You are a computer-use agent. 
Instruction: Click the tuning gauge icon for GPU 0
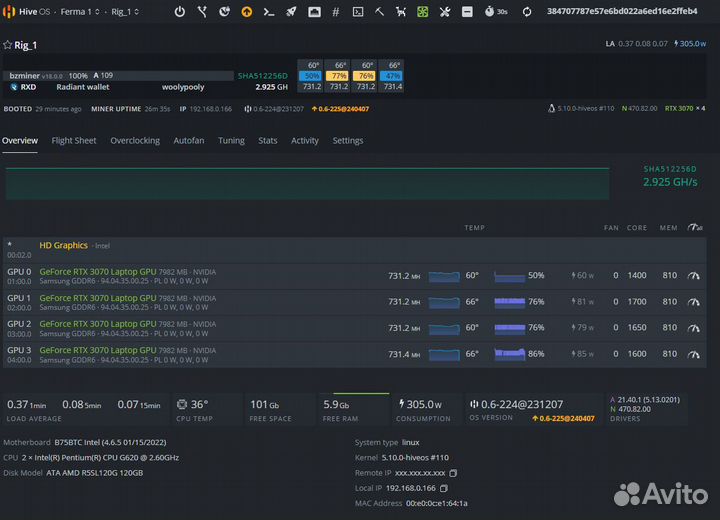pyautogui.click(x=693, y=276)
